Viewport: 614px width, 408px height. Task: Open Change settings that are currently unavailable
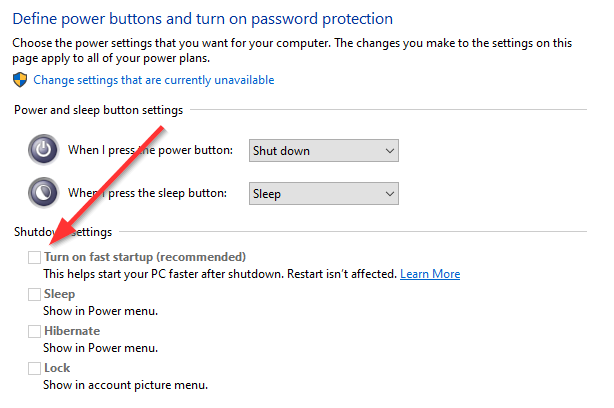click(153, 80)
